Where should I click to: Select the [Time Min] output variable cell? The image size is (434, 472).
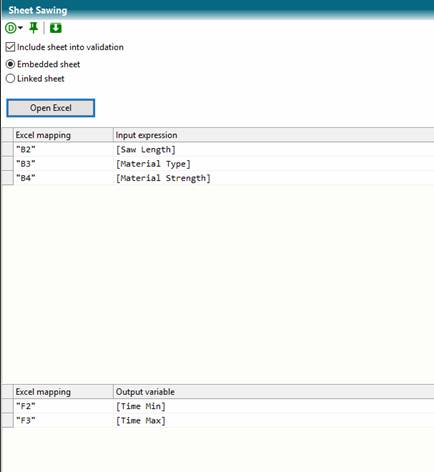[274, 406]
